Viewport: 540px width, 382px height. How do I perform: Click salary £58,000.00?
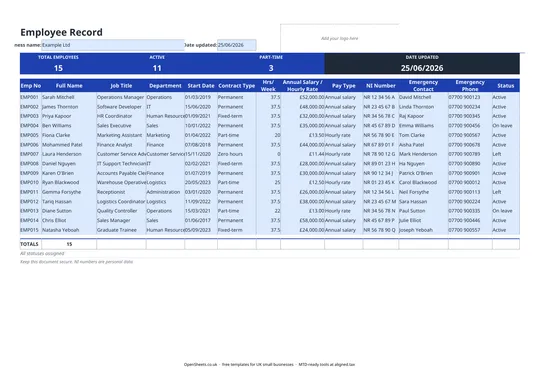(312, 220)
